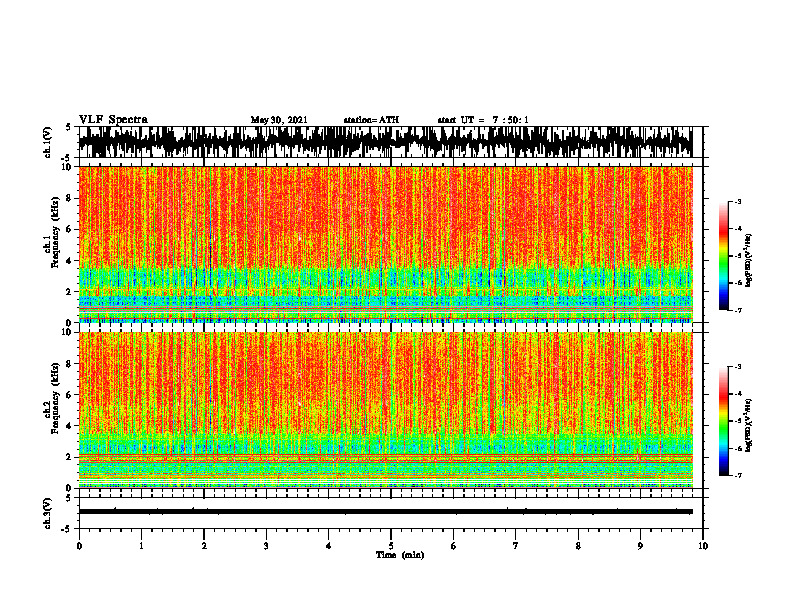792x612 pixels.
Task: Click time axis tick label "6"
Action: coord(453,546)
